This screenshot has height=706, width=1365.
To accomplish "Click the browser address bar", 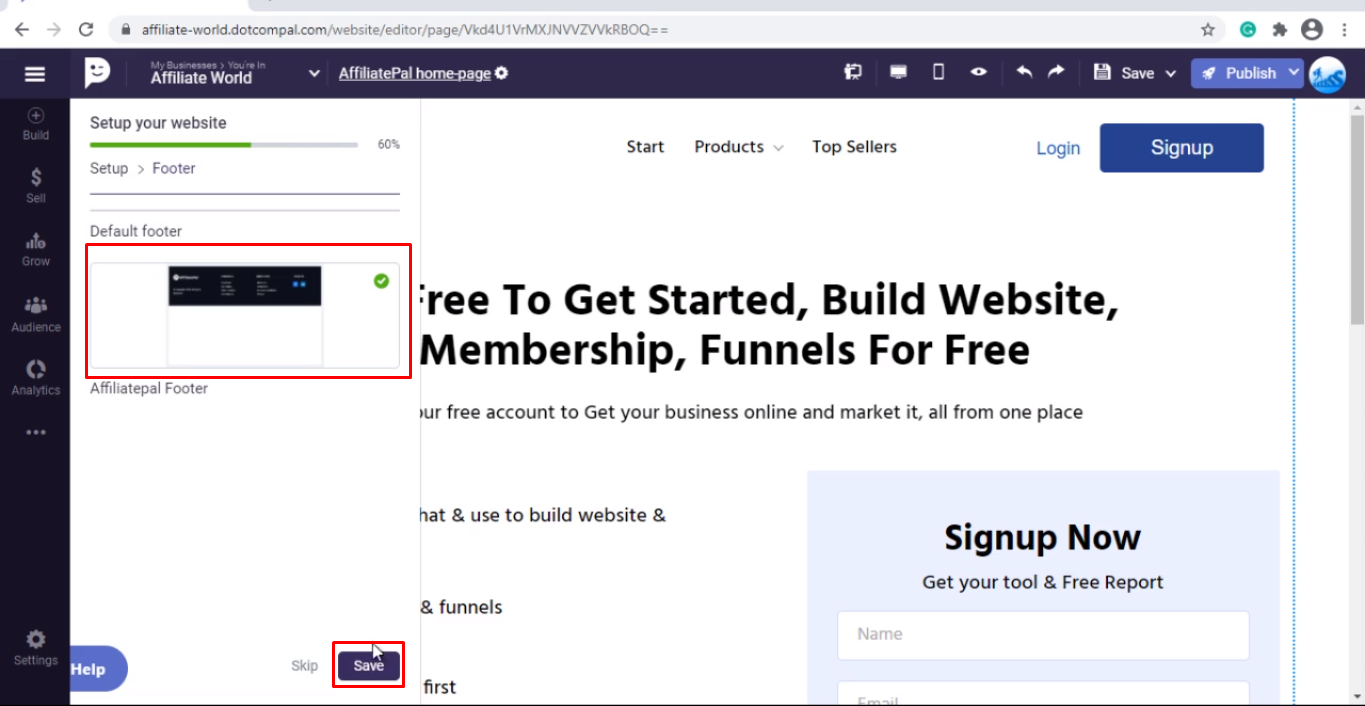I will point(660,30).
